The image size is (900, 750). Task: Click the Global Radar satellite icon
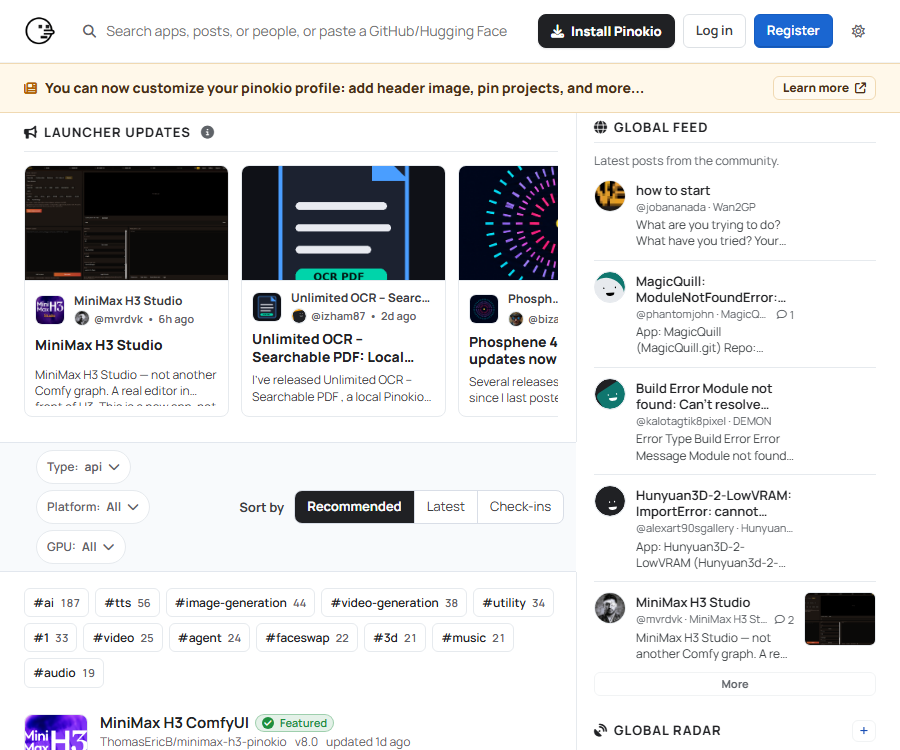600,730
